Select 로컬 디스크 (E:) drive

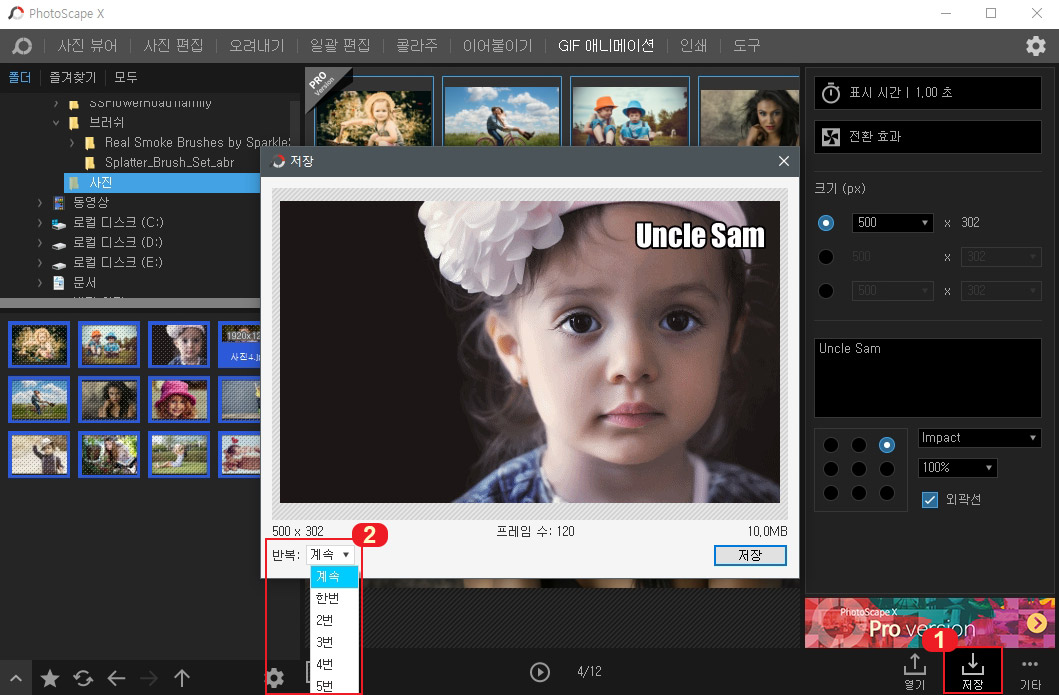click(118, 262)
